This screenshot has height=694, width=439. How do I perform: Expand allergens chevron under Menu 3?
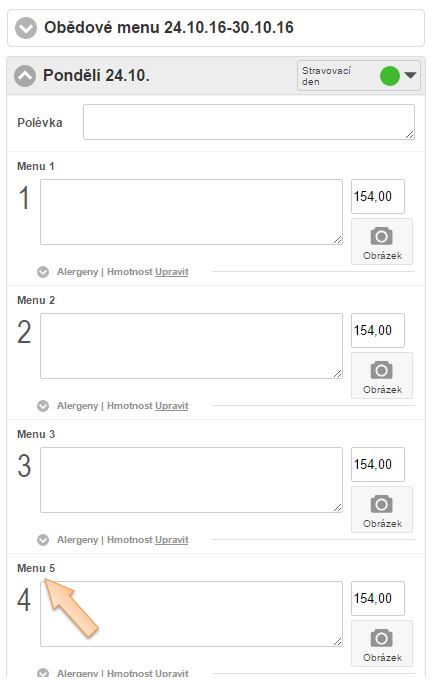(x=43, y=540)
